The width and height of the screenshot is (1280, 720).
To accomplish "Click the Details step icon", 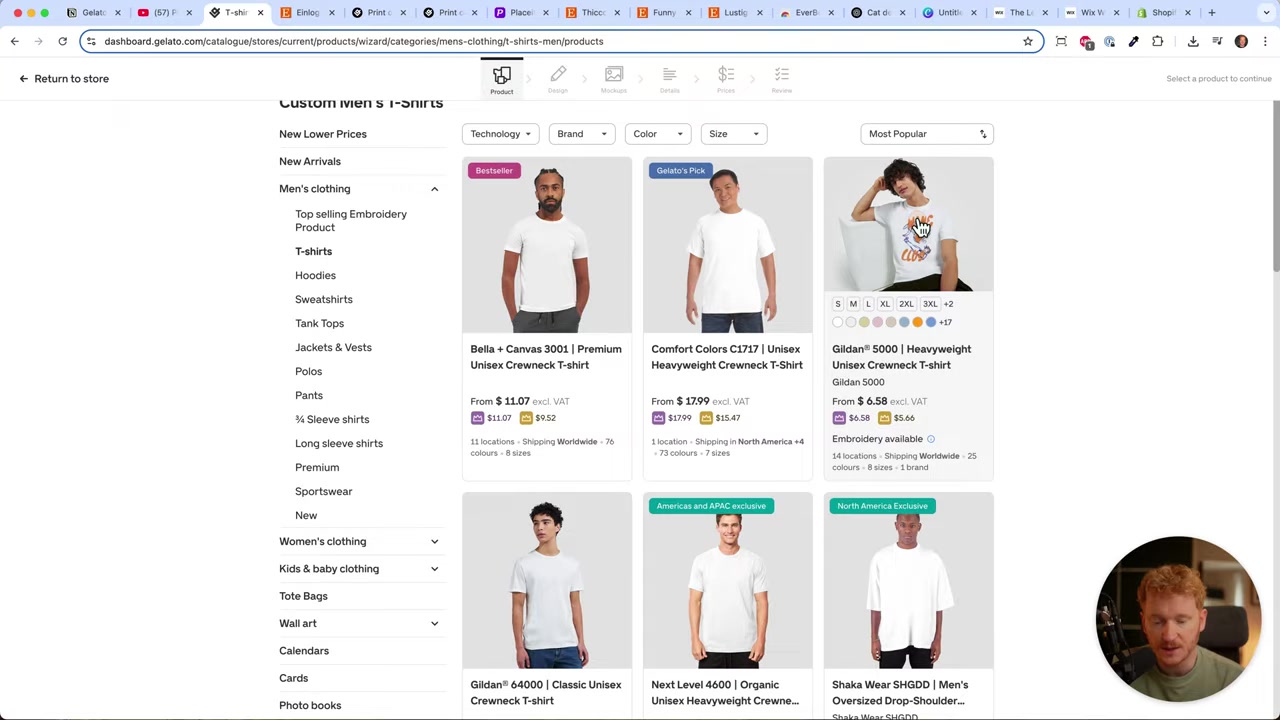I will click(x=670, y=75).
